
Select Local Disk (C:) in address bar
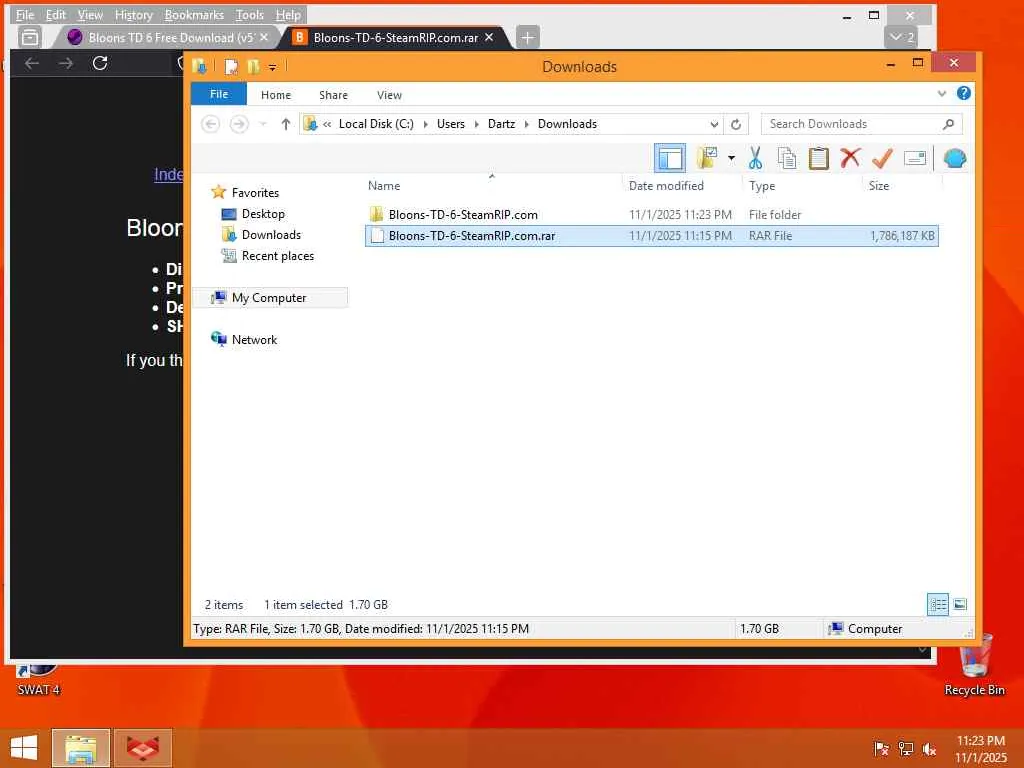pyautogui.click(x=376, y=124)
